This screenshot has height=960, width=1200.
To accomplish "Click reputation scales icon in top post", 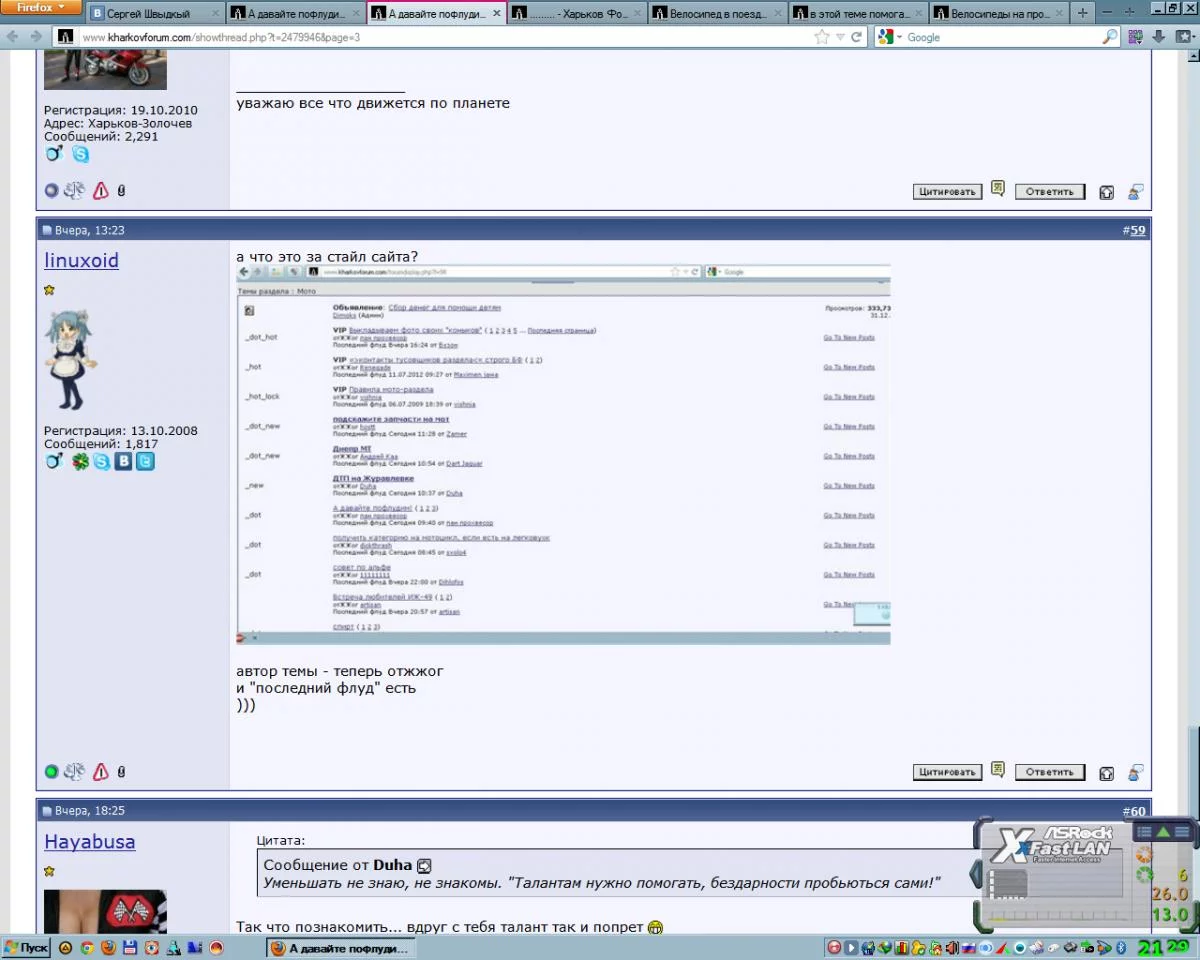I will 75,190.
